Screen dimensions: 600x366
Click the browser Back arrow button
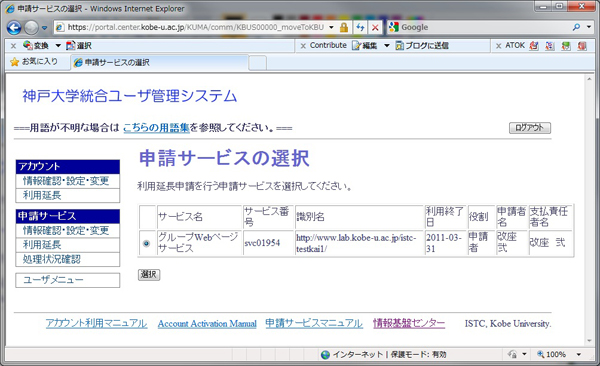click(14, 28)
